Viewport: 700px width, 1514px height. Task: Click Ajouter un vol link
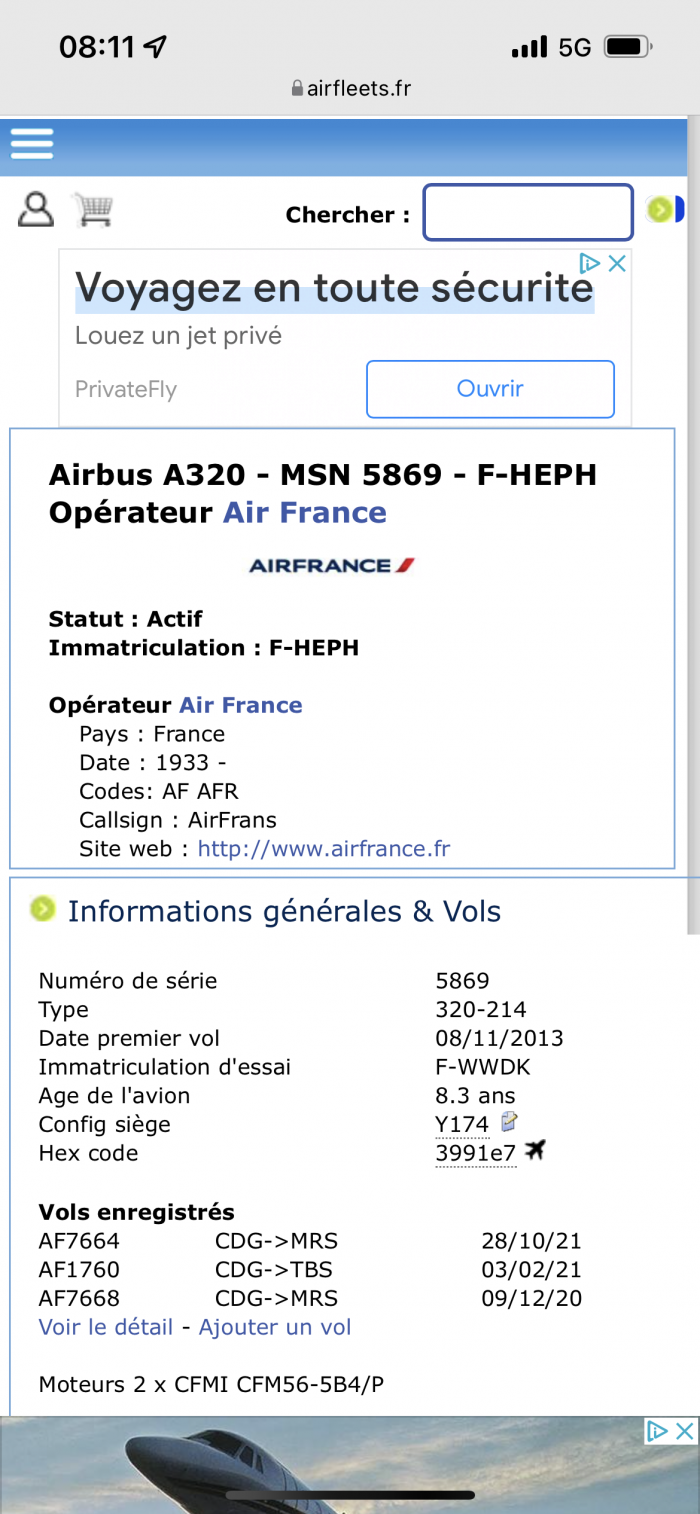pos(275,1327)
